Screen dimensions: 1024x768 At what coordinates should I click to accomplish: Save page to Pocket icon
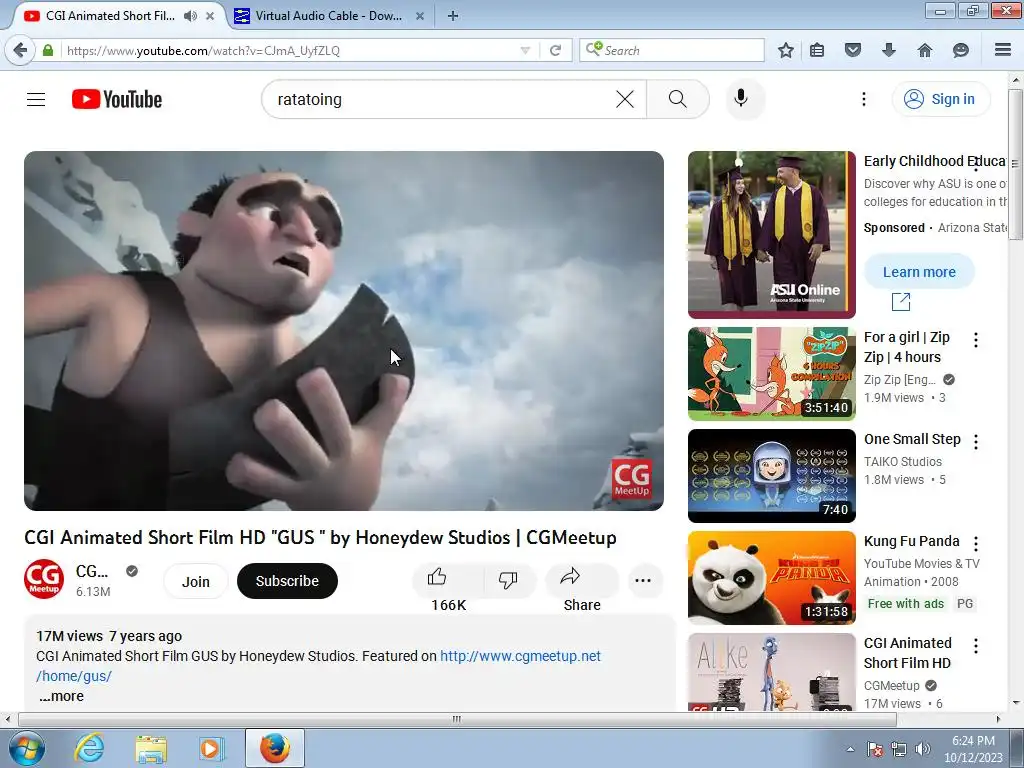click(853, 50)
